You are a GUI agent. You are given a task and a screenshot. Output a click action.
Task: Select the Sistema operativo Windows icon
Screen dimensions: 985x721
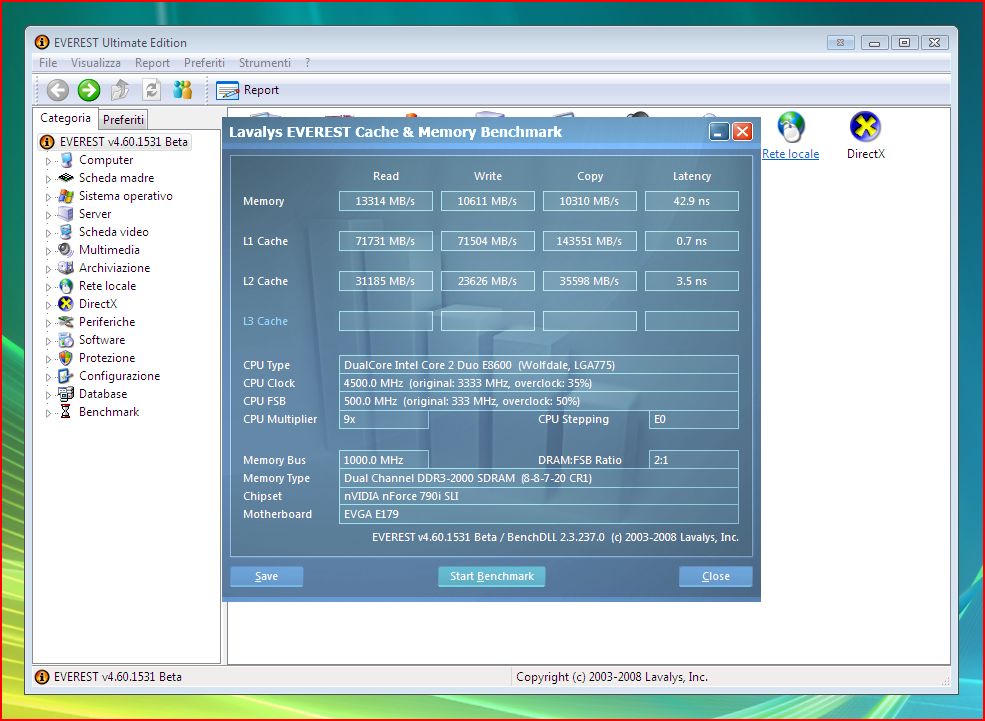(x=66, y=196)
